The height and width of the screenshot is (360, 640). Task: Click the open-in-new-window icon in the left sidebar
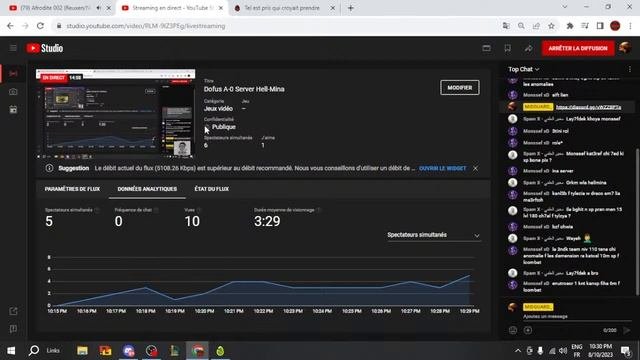pos(13,311)
